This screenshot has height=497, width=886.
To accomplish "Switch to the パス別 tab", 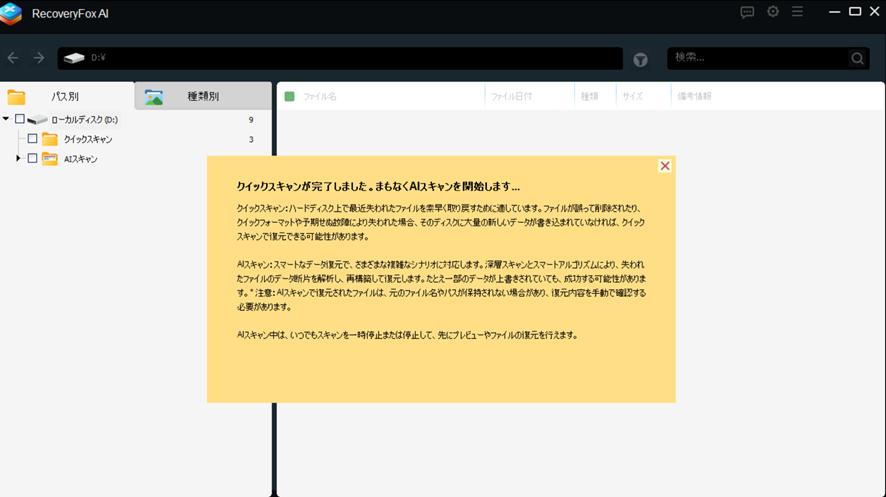I will [x=67, y=96].
